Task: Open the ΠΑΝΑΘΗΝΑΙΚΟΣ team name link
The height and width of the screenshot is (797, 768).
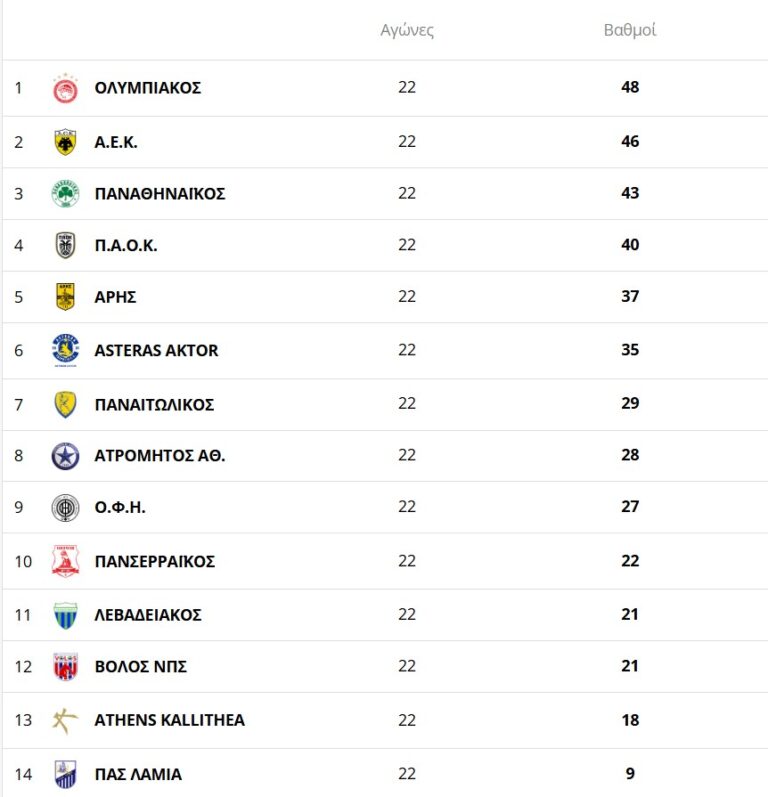Action: [x=160, y=193]
